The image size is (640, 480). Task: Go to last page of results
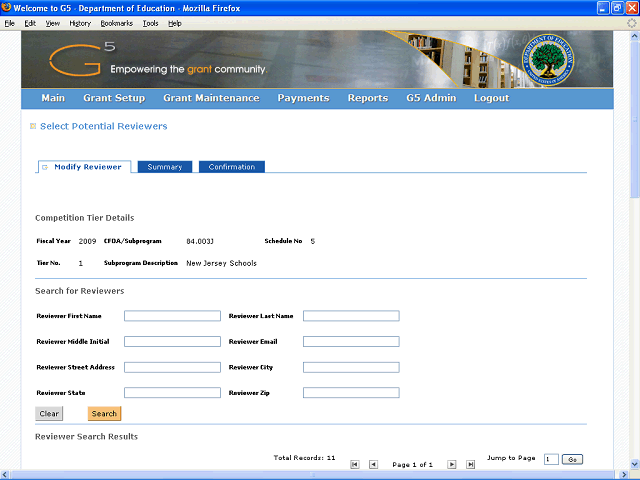tap(470, 464)
